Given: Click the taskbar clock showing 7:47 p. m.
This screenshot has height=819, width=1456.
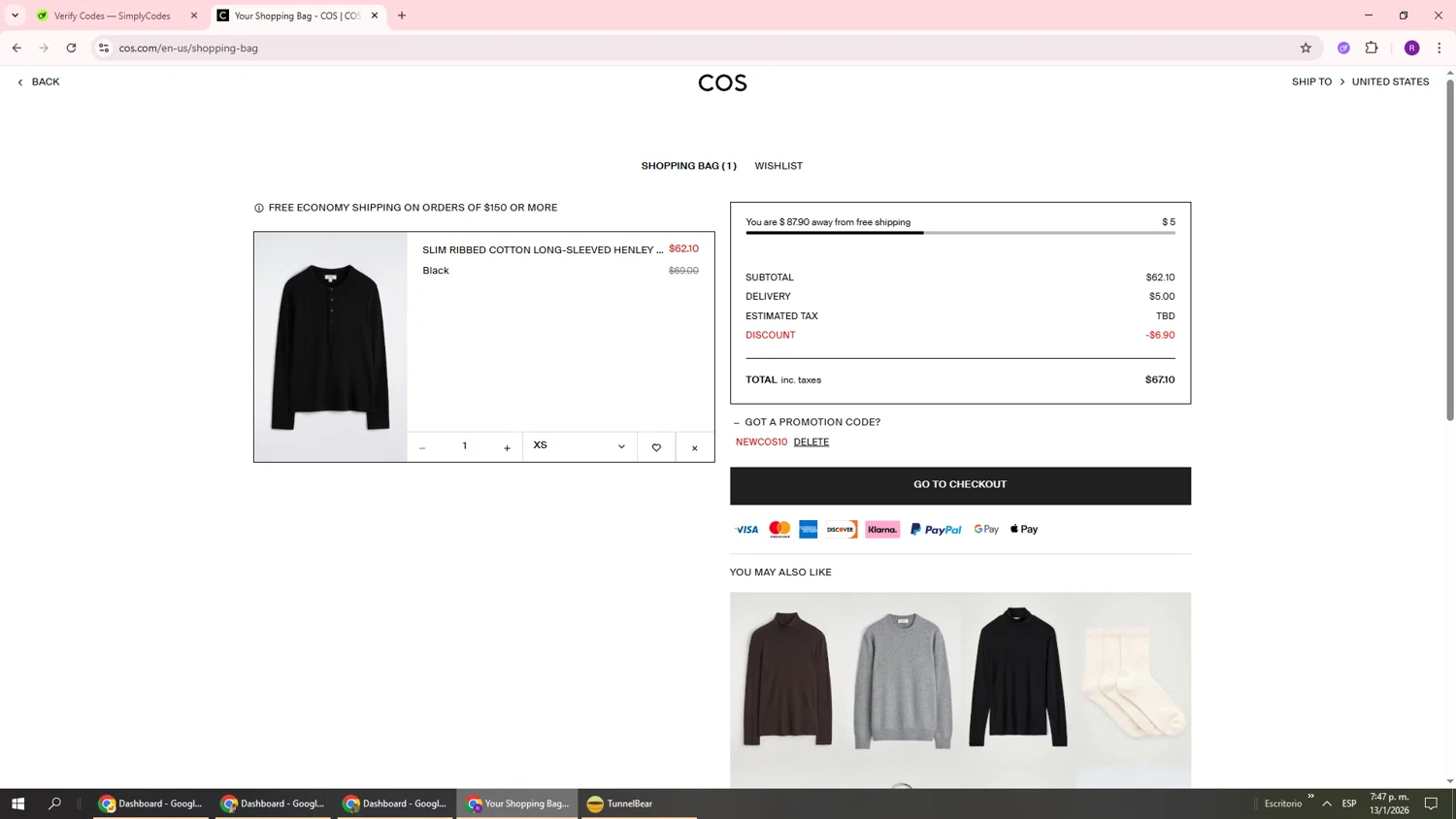Looking at the screenshot, I should 1389,803.
